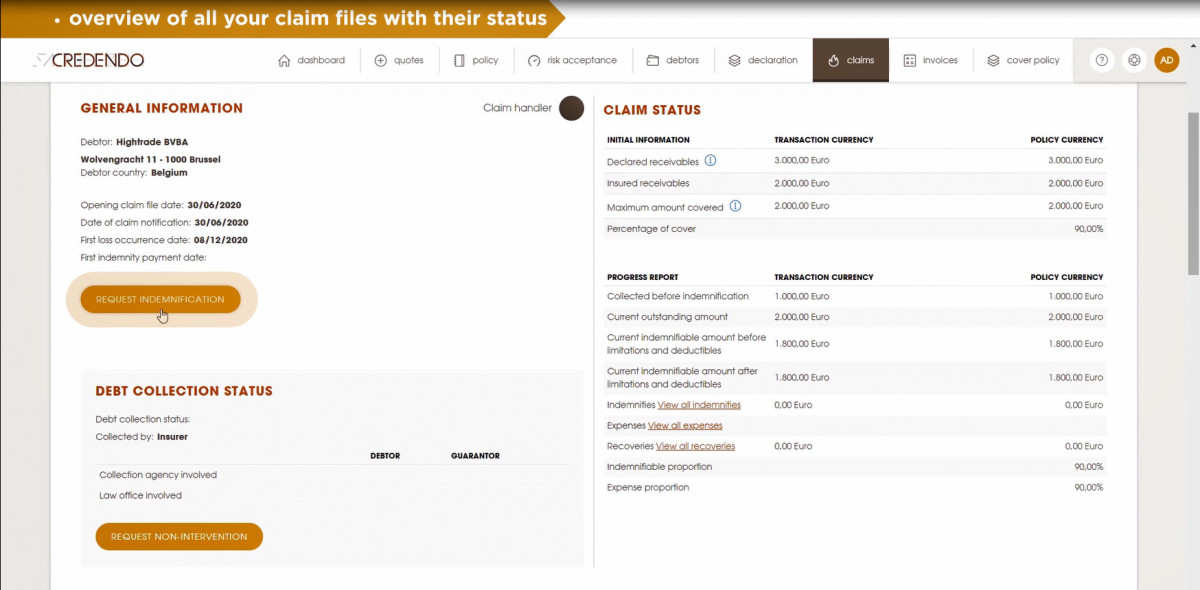Click Indemnifiable proportion row label
Viewport: 1200px width, 590px height.
(x=659, y=467)
